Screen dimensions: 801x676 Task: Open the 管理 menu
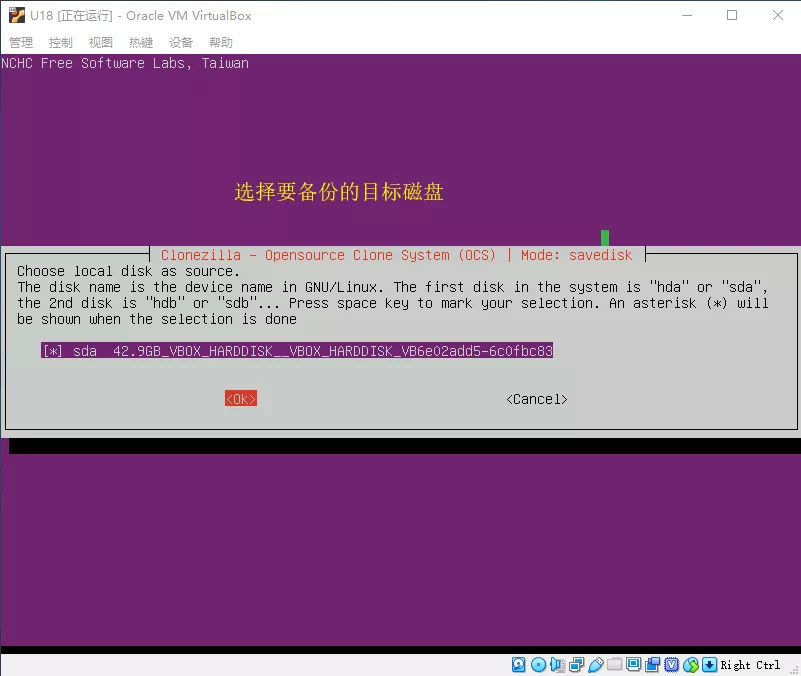pos(21,42)
